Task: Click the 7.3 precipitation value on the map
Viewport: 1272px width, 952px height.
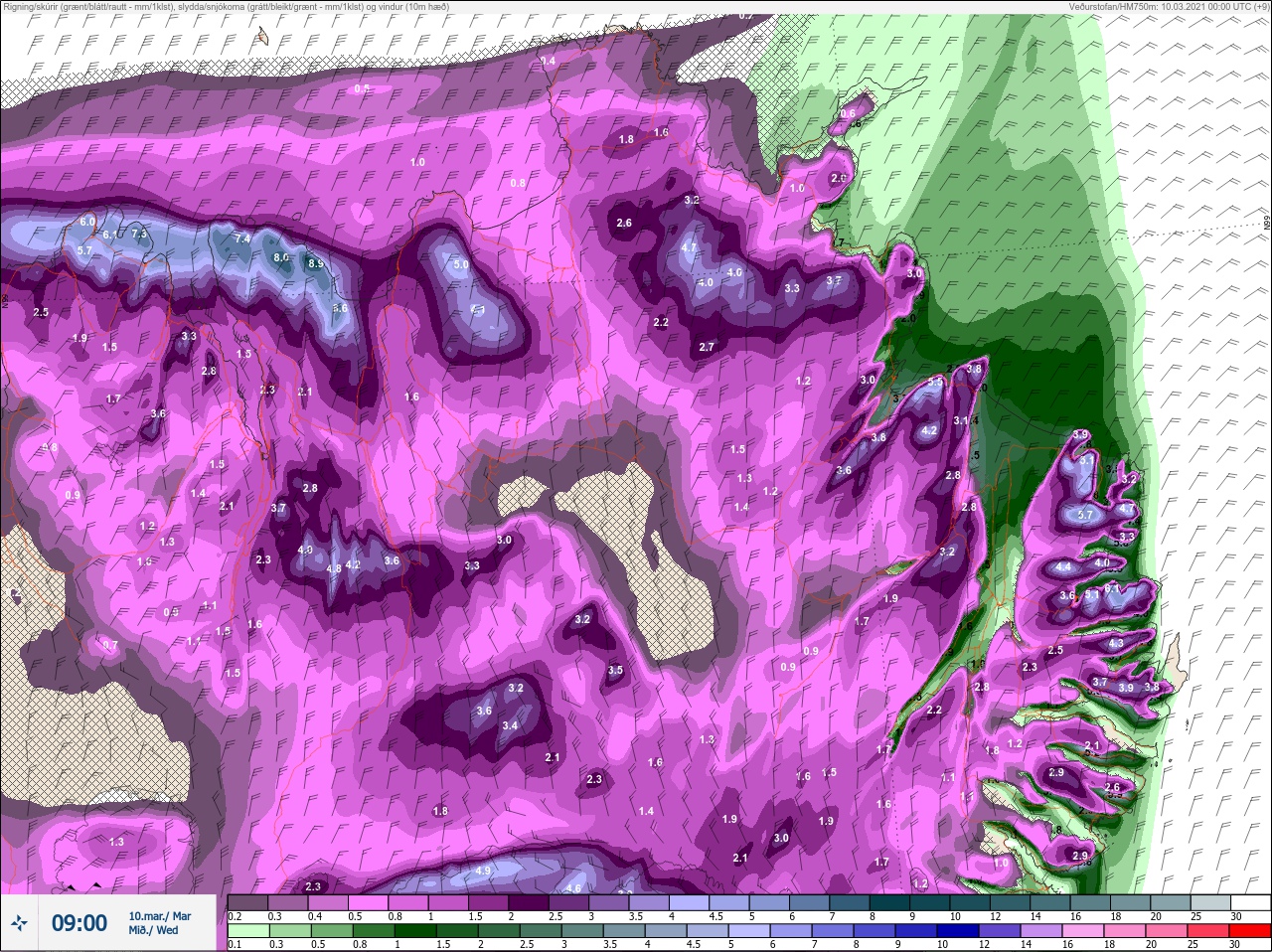Action: (139, 234)
